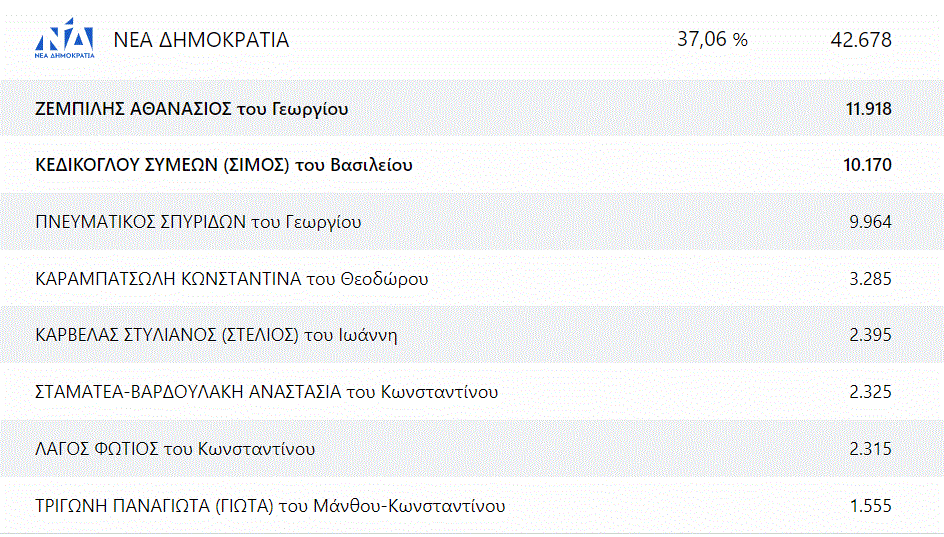Click vote count 2.325
This screenshot has height=537, width=944.
point(870,392)
